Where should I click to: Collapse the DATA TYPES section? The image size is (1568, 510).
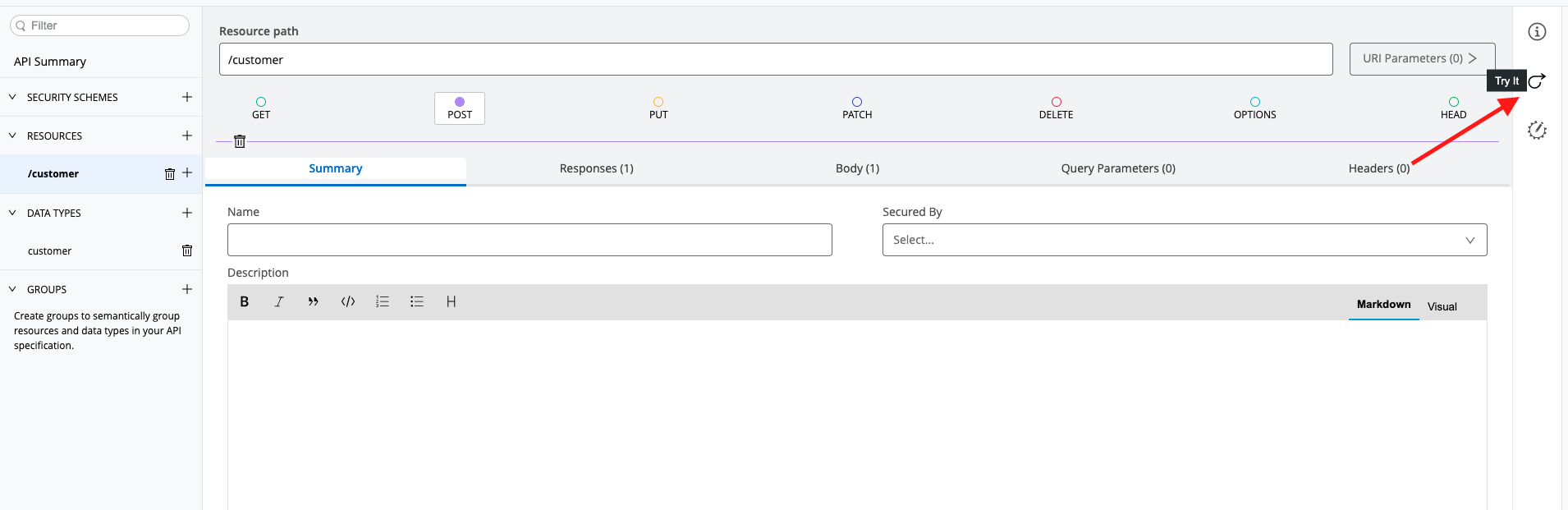pos(12,213)
